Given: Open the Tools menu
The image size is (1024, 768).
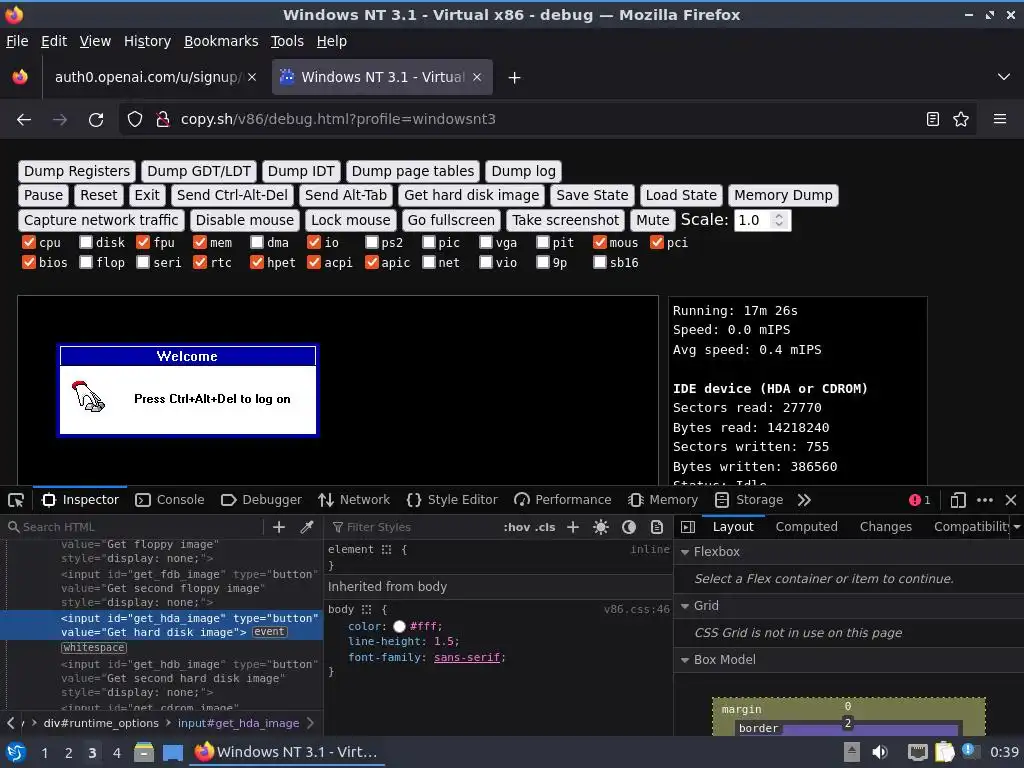Looking at the screenshot, I should 287,41.
